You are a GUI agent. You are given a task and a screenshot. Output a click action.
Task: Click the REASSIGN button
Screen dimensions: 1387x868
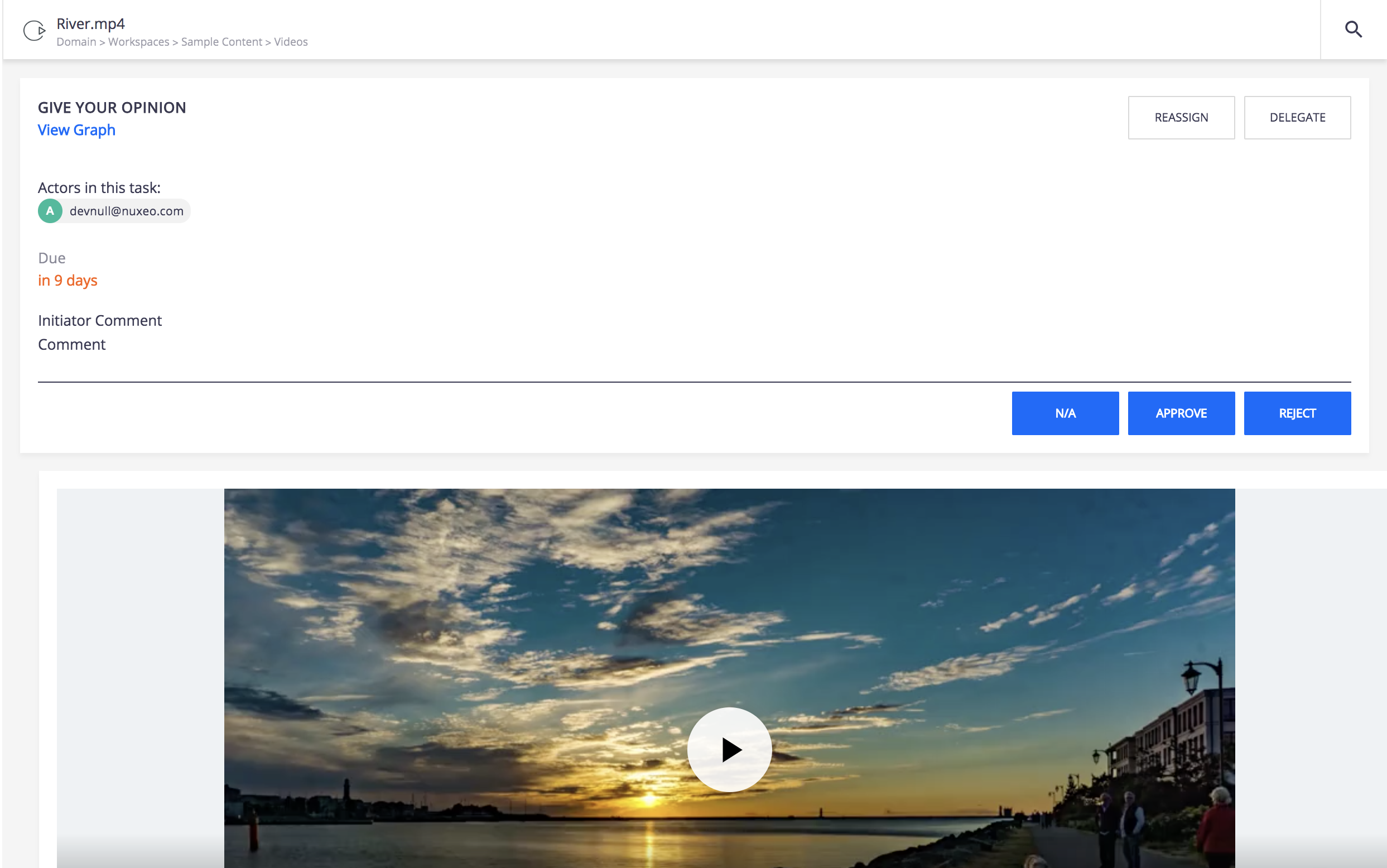coord(1181,118)
